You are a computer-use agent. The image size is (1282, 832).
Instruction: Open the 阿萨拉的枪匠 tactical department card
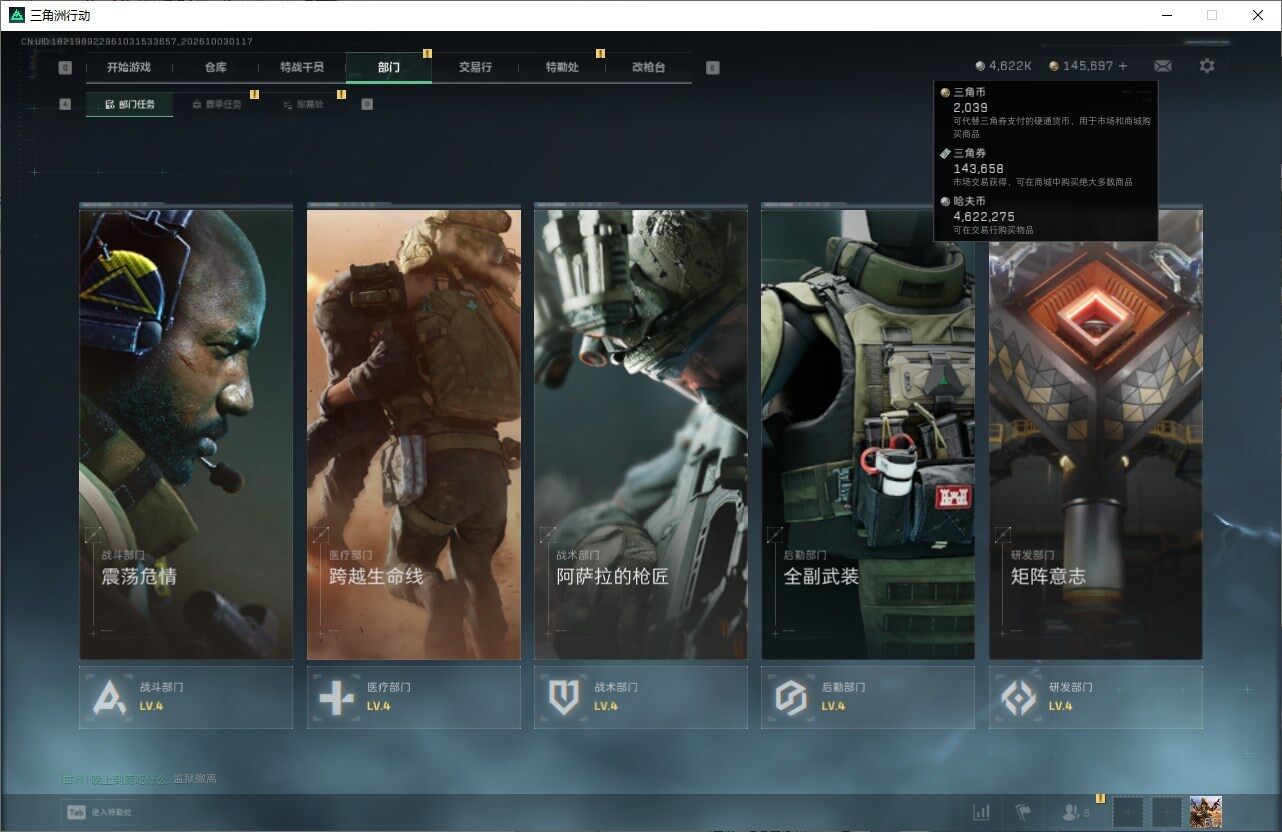click(x=641, y=432)
